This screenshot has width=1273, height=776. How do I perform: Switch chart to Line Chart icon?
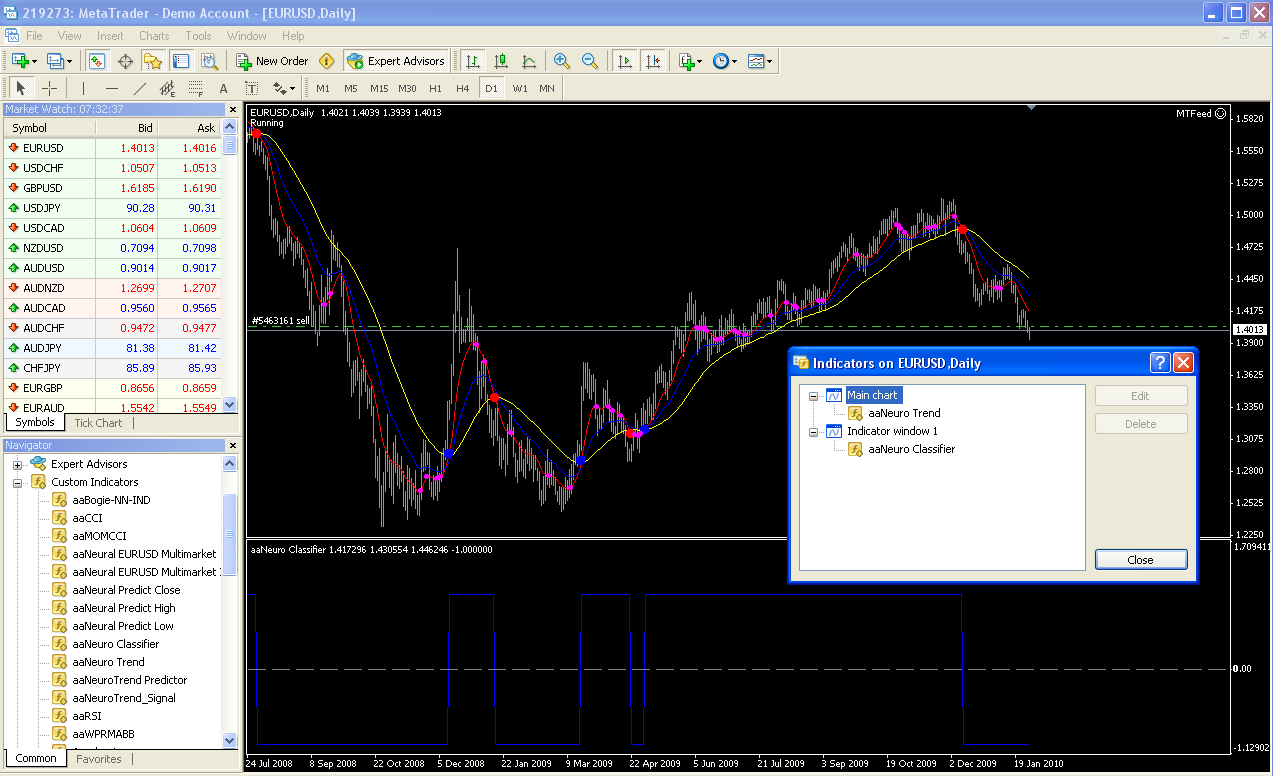(529, 61)
